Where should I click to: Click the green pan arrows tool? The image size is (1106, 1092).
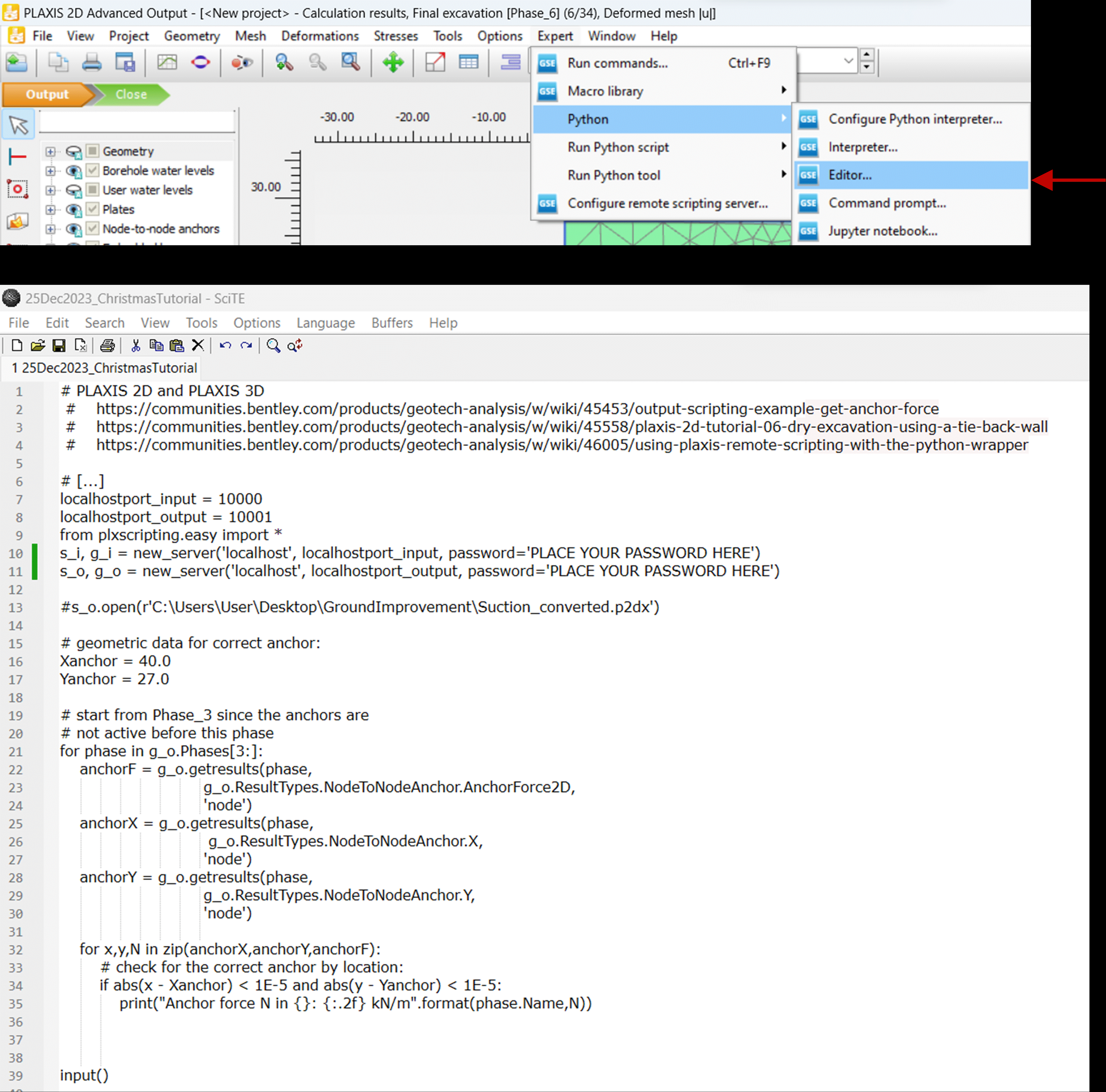[x=393, y=62]
